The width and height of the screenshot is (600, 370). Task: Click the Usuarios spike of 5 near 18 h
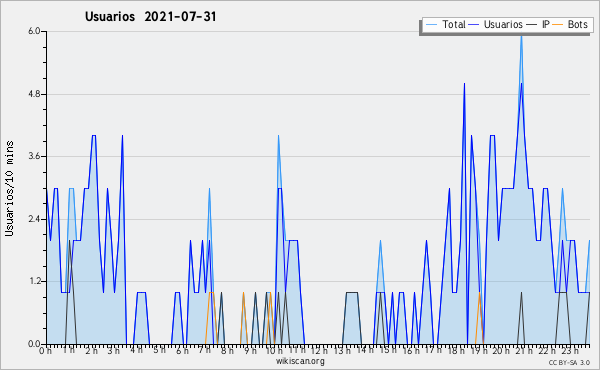(x=464, y=83)
